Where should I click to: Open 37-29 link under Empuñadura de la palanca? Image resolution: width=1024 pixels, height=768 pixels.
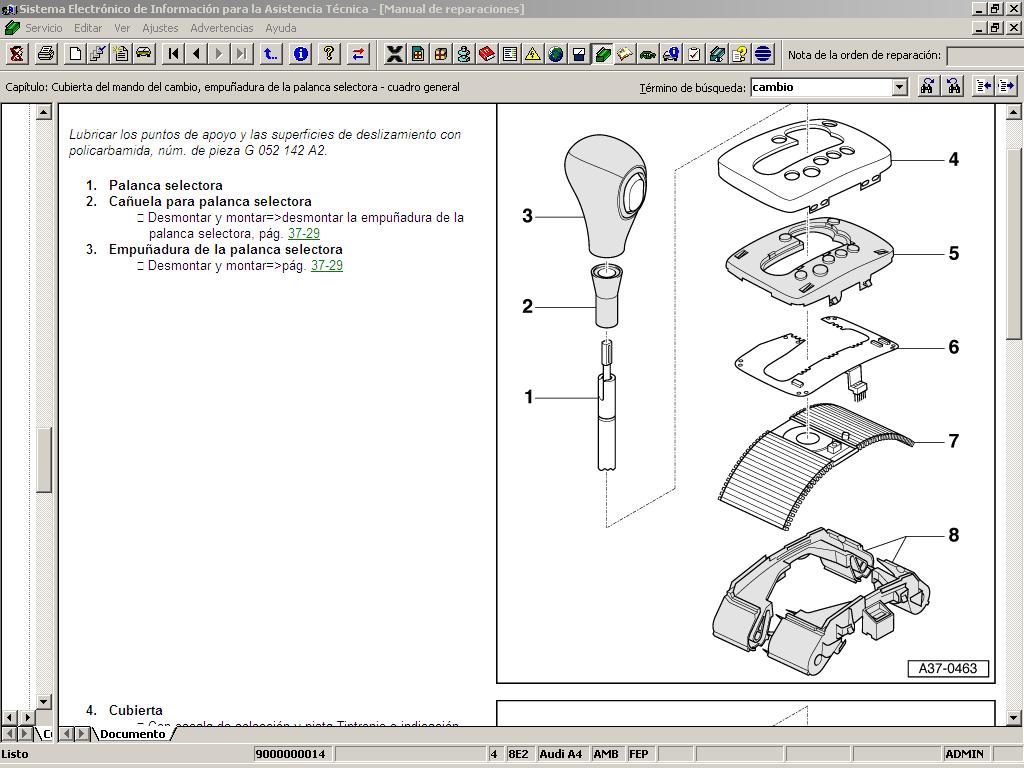pyautogui.click(x=326, y=265)
